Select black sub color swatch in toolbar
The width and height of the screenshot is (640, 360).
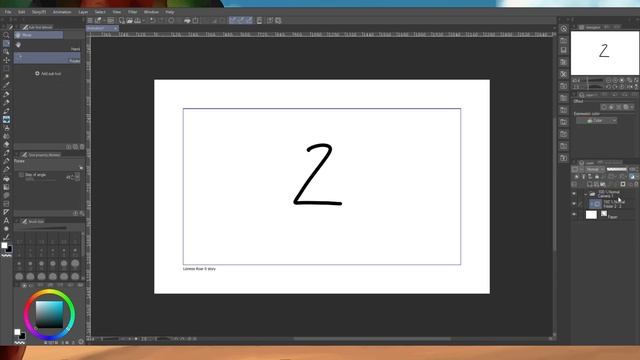click(x=9, y=249)
